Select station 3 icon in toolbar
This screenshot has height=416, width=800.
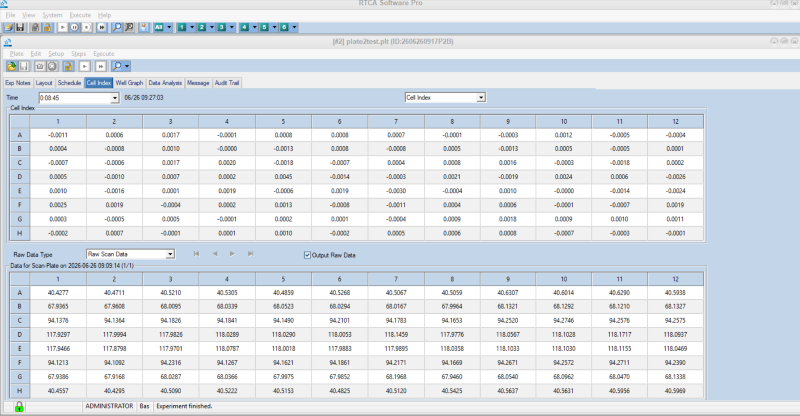[x=222, y=27]
